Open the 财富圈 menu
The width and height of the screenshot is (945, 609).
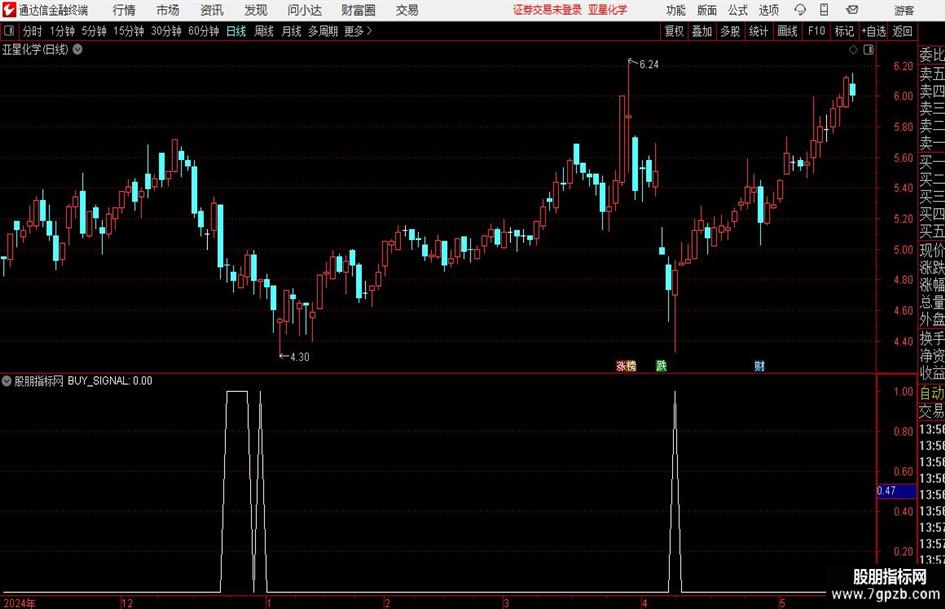point(358,10)
